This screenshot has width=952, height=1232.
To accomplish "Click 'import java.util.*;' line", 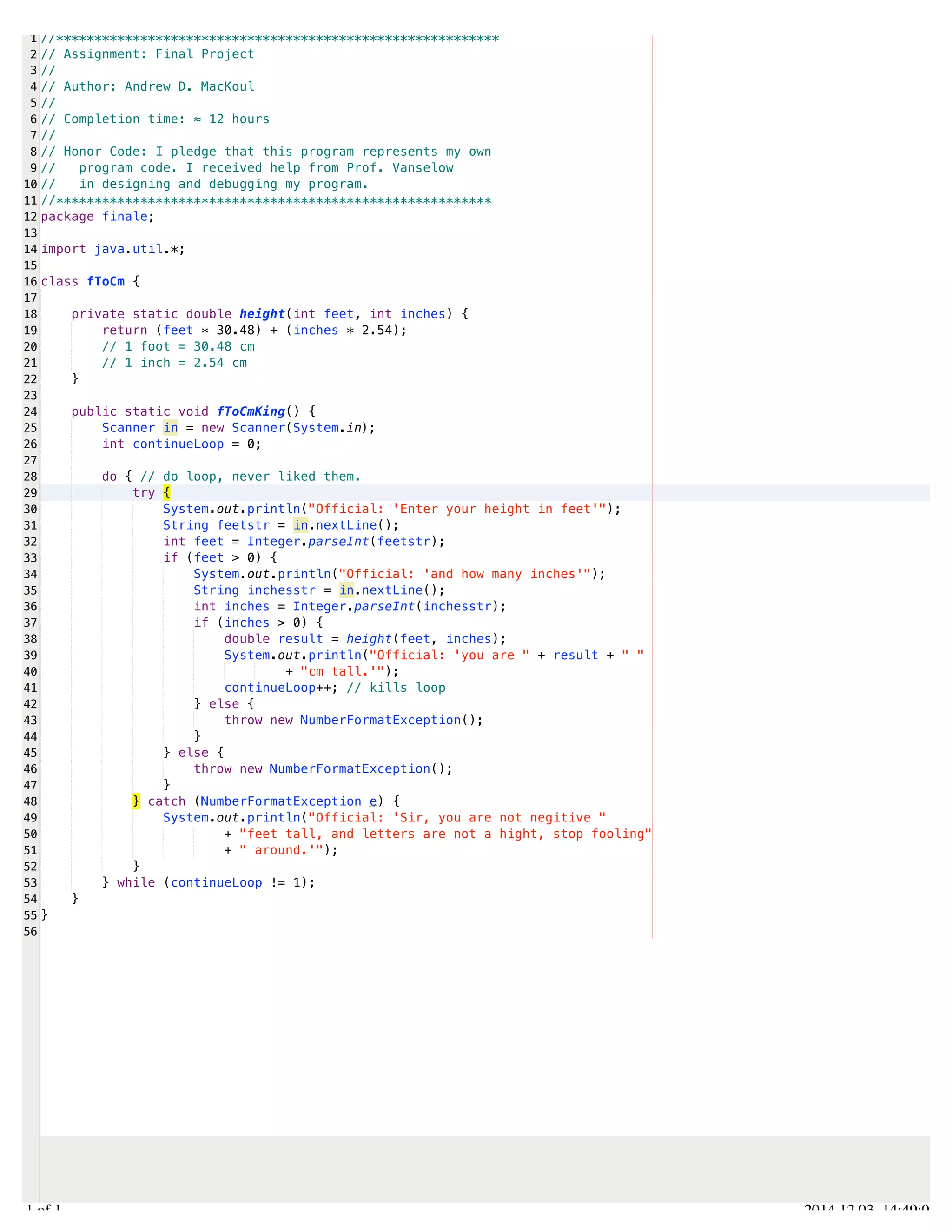I will (x=113, y=249).
